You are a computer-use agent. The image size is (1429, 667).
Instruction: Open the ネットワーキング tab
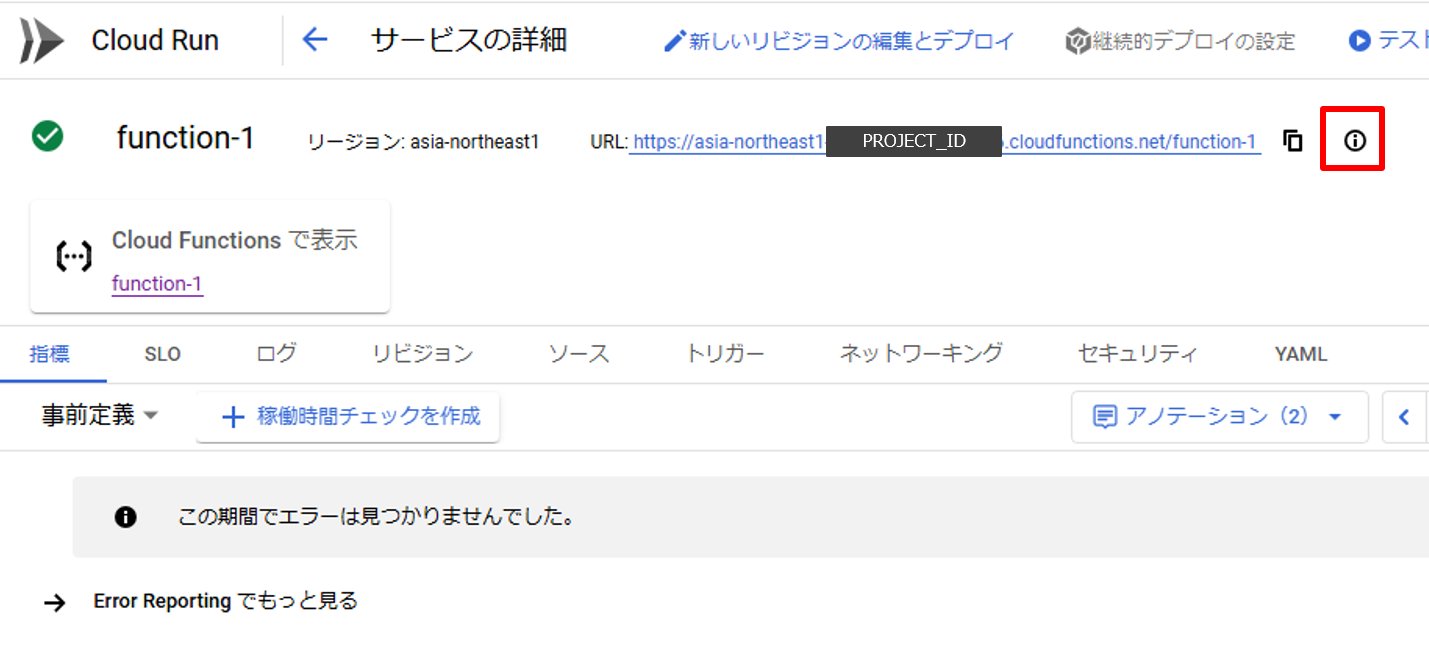click(921, 354)
